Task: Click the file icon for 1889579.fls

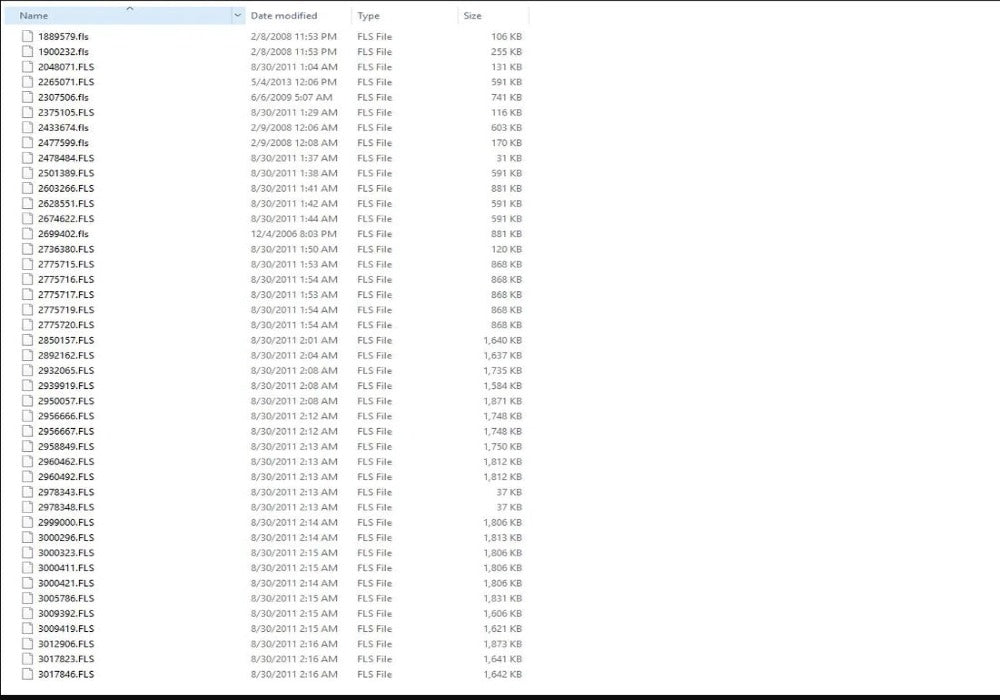Action: (x=28, y=37)
